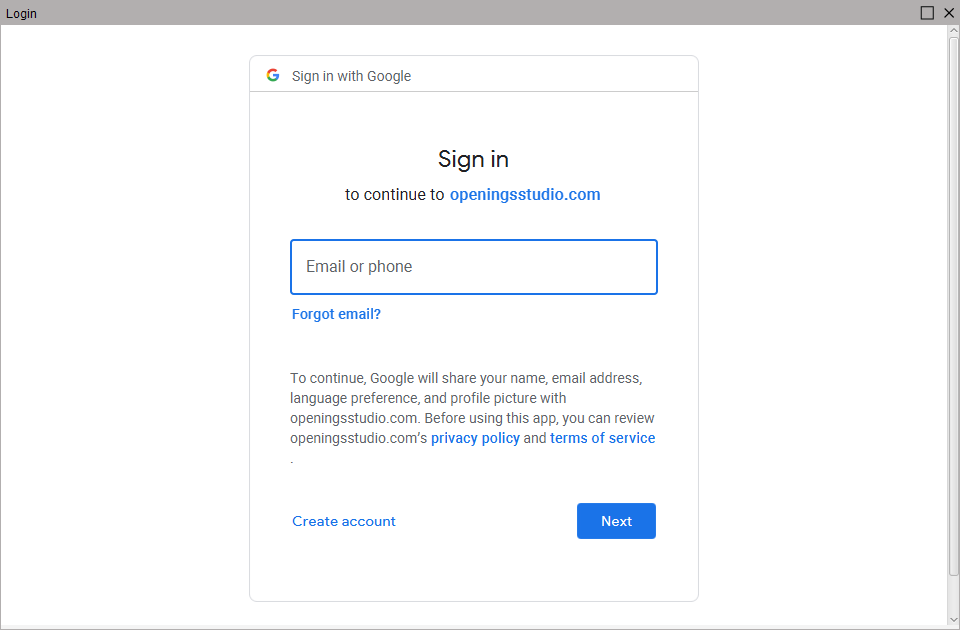Viewport: 960px width, 630px height.
Task: Click the scrollbar up arrow icon
Action: click(951, 29)
